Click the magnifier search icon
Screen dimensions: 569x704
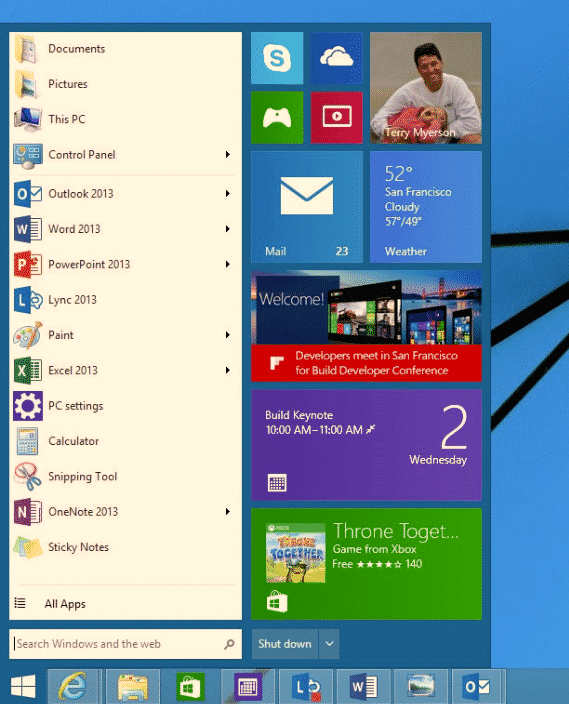point(229,644)
